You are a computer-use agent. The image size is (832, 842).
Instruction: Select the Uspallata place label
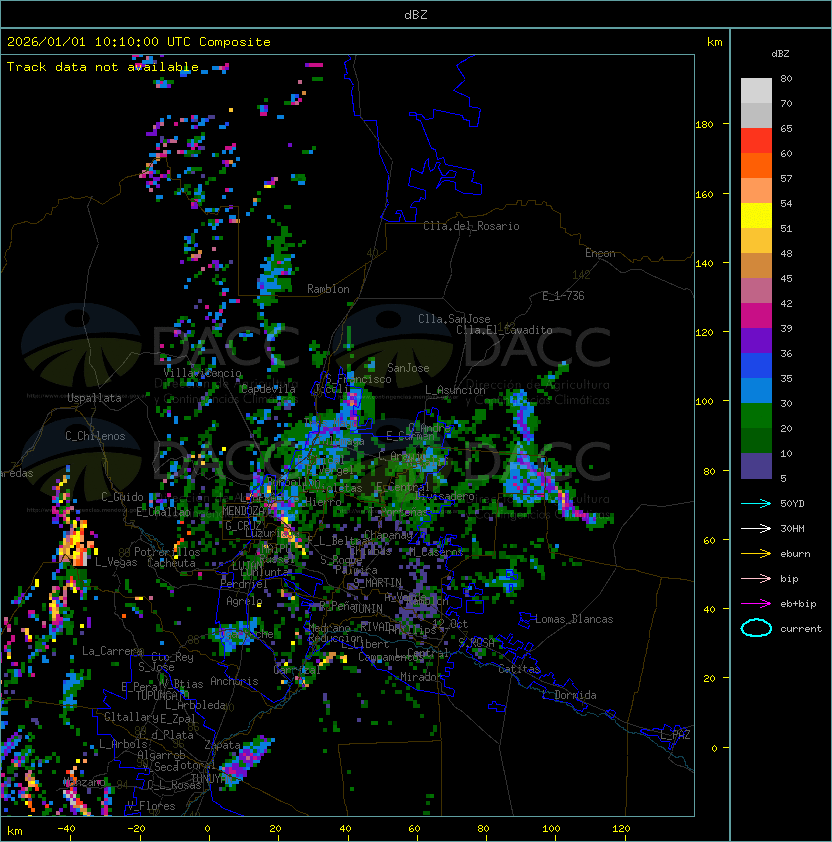[x=94, y=398]
